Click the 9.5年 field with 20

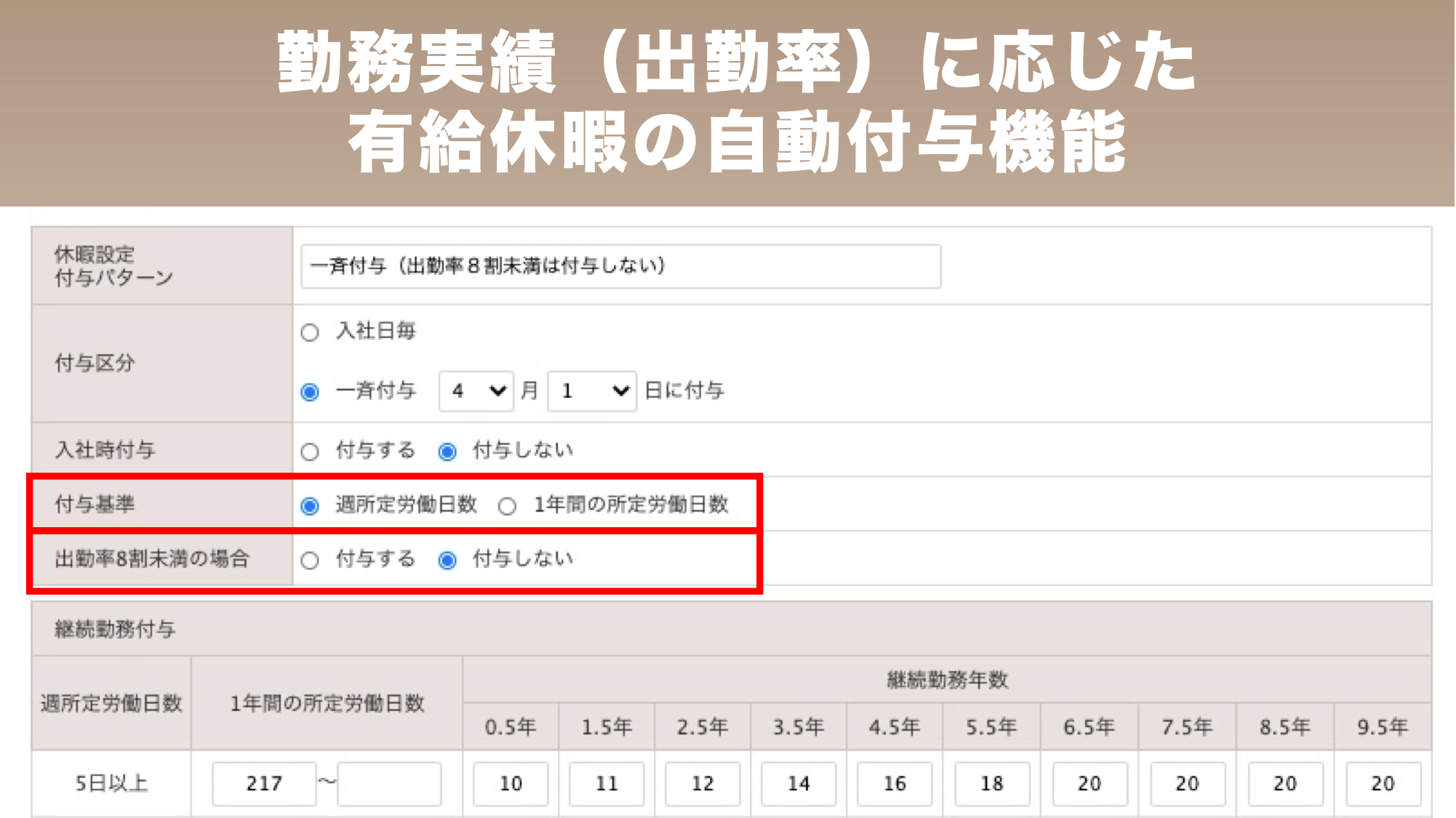[x=1383, y=783]
